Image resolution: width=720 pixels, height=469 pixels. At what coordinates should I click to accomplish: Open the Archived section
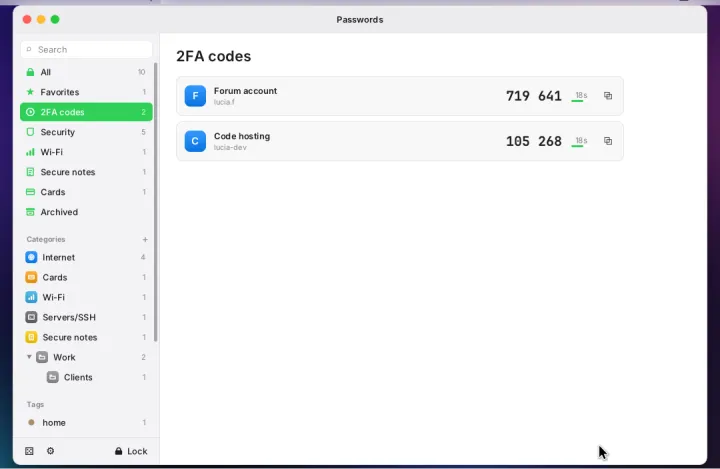click(86, 212)
